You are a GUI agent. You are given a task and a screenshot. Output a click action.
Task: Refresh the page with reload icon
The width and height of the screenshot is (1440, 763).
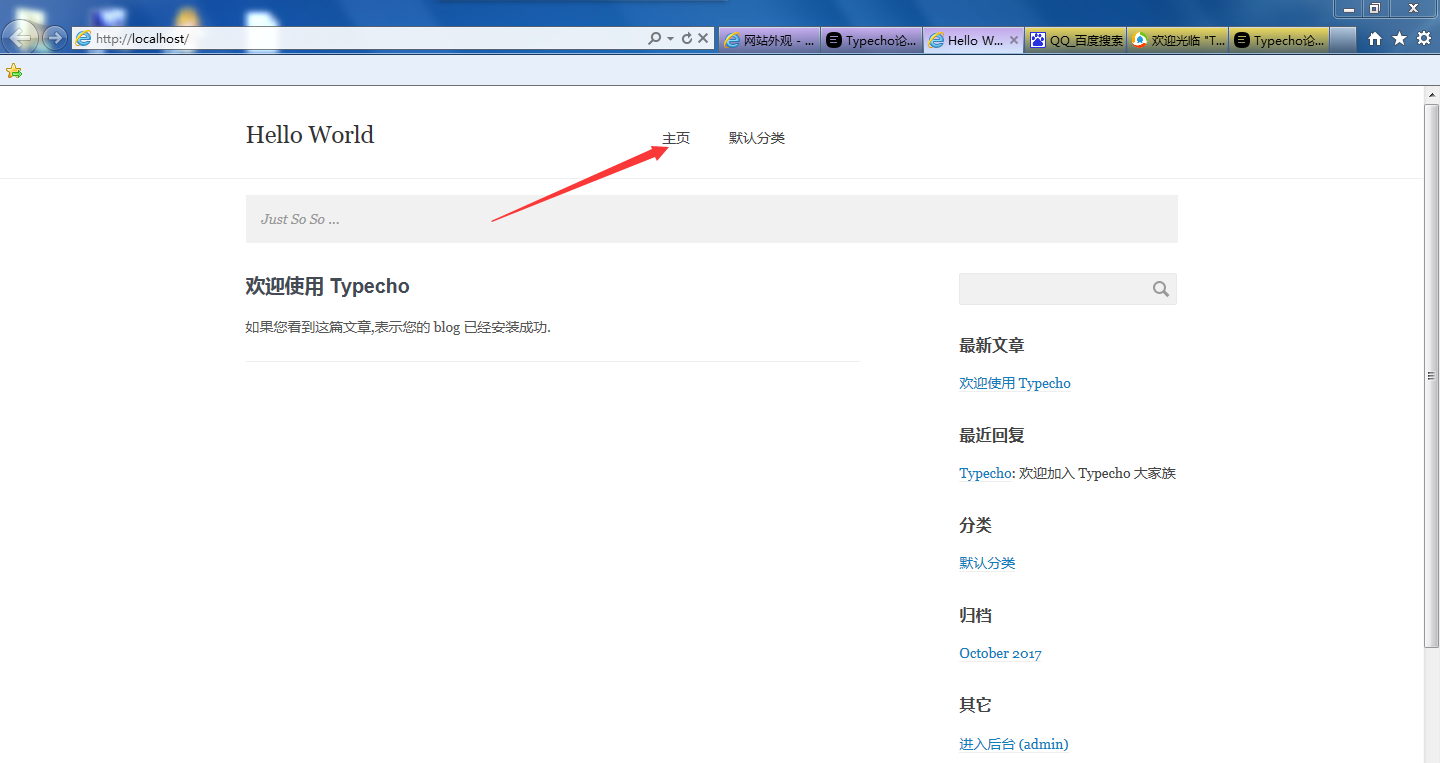pyautogui.click(x=686, y=38)
